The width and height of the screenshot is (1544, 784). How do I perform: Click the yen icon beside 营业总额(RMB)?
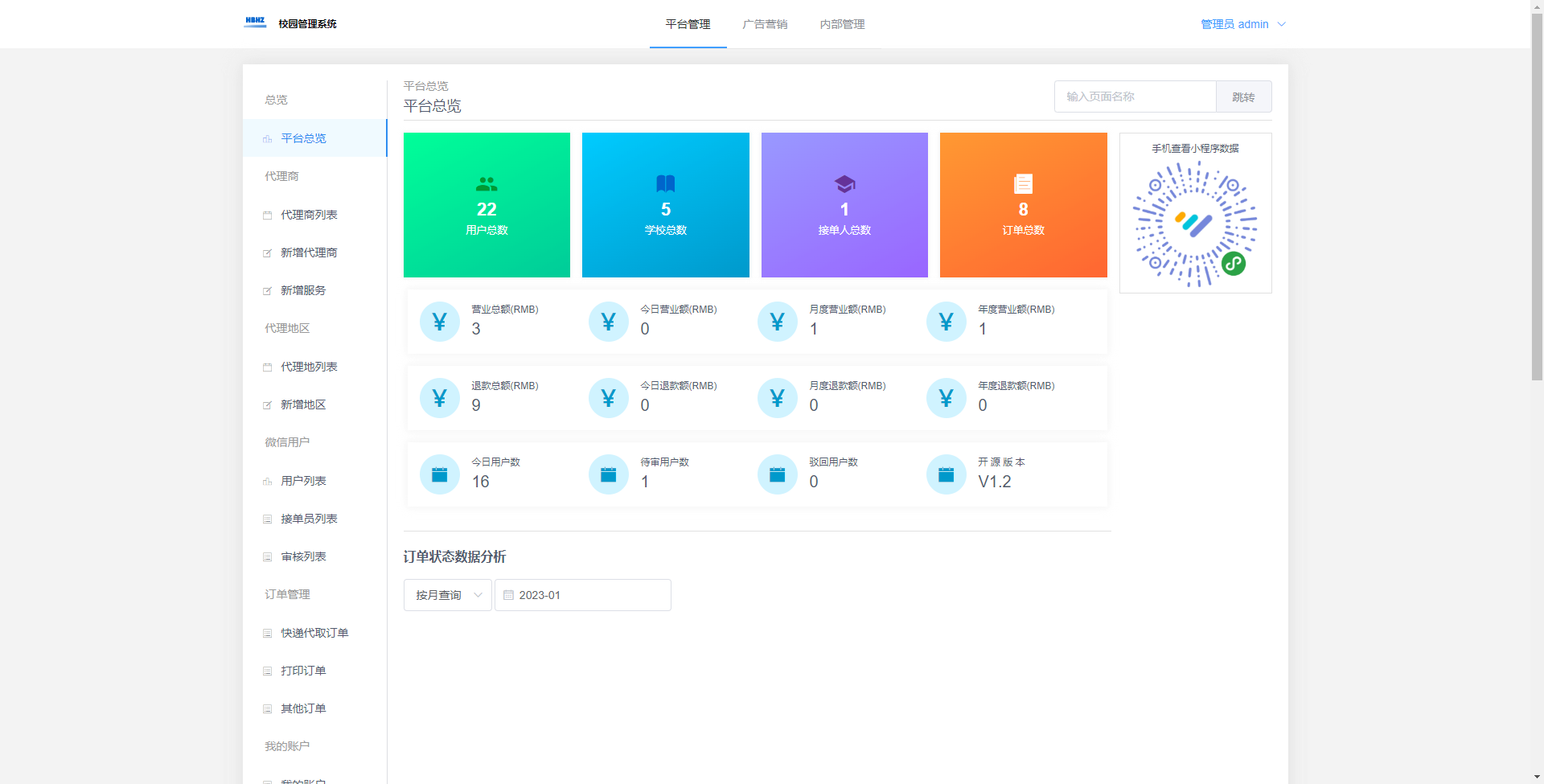(440, 322)
